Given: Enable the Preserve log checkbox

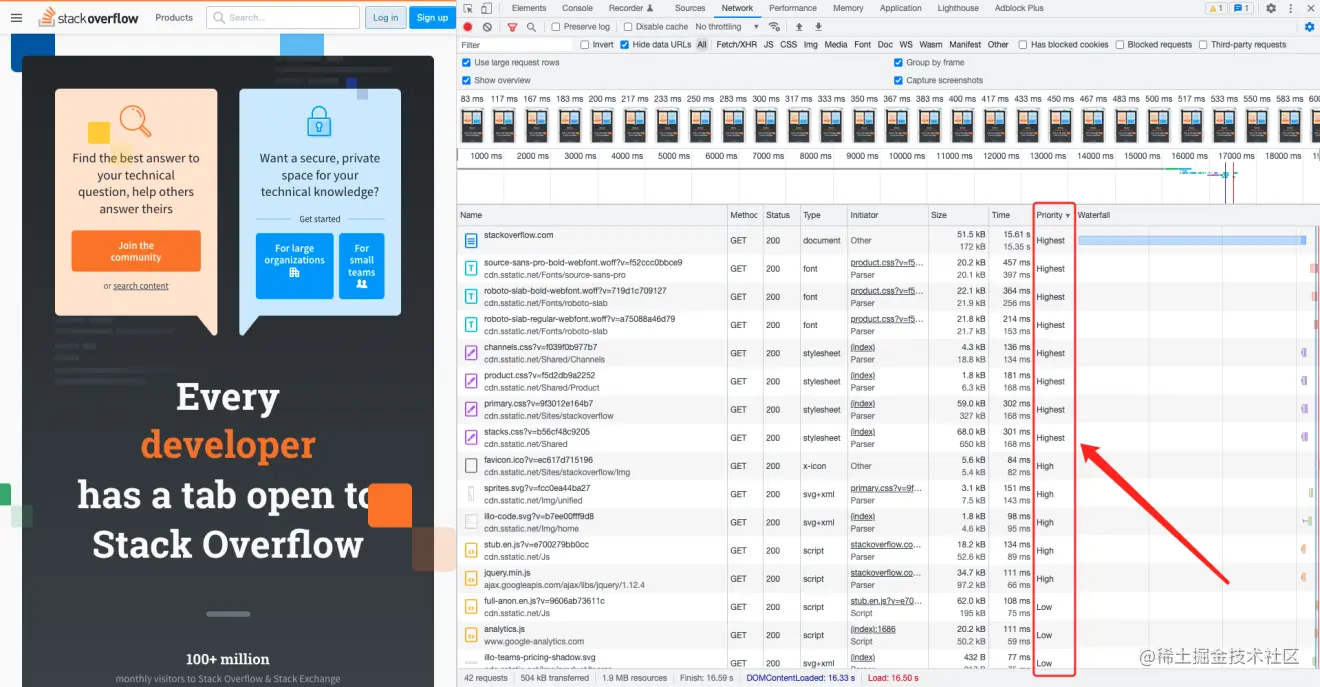Looking at the screenshot, I should pyautogui.click(x=557, y=27).
